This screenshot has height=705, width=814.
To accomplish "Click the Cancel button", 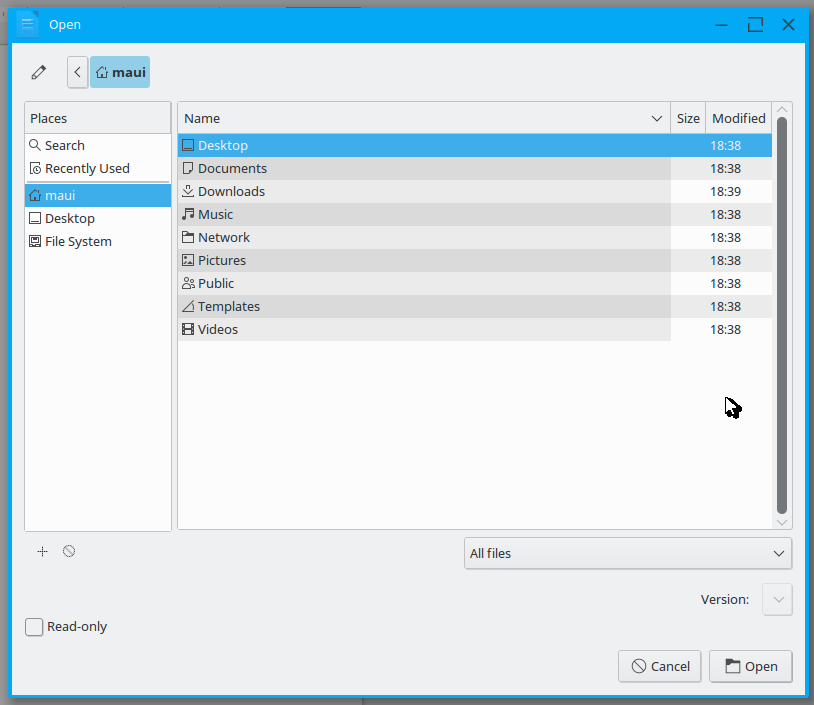I will coord(659,666).
